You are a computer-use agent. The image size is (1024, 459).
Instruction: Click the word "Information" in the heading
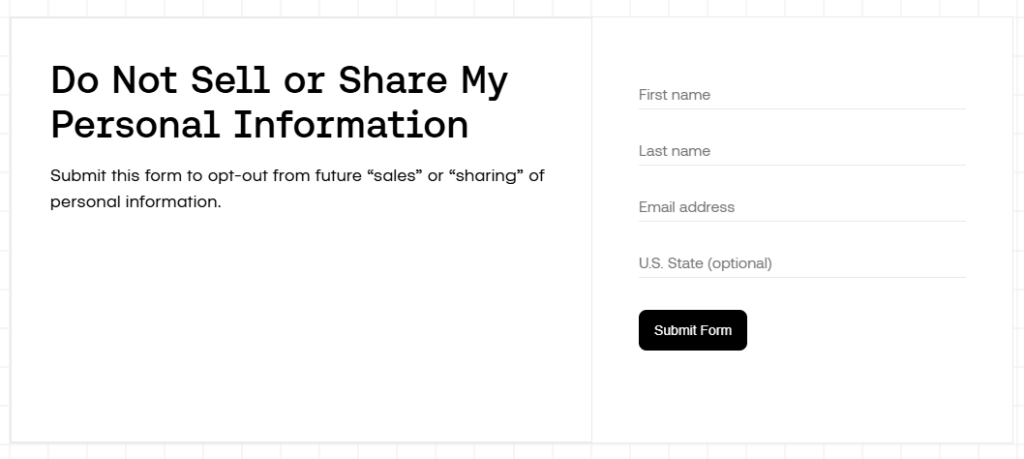[351, 125]
